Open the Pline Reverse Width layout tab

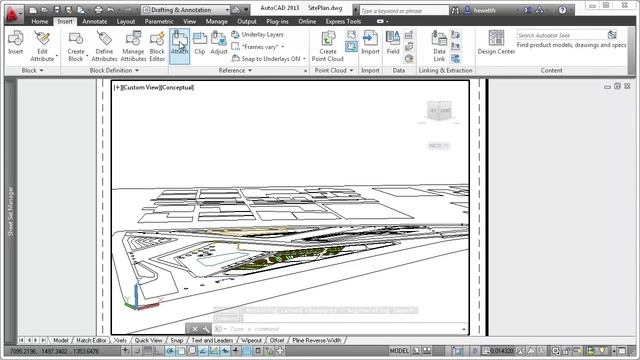click(317, 340)
